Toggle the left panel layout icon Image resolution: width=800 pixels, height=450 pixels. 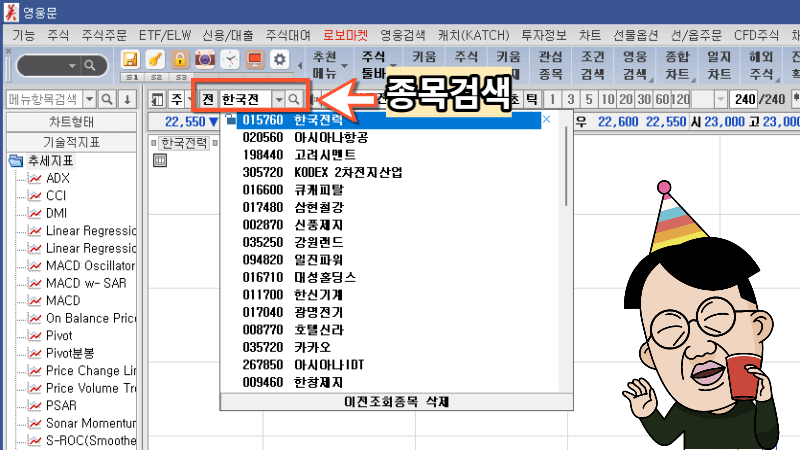158,99
